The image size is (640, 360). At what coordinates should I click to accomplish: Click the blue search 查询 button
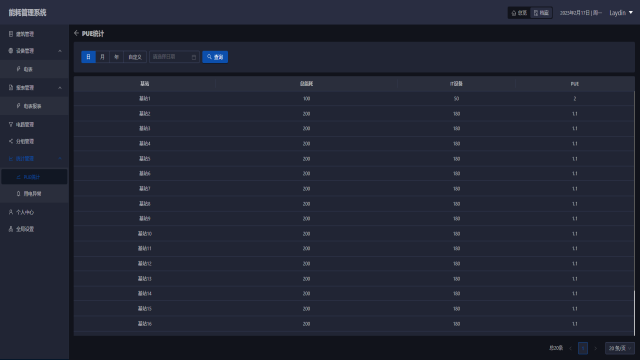215,57
